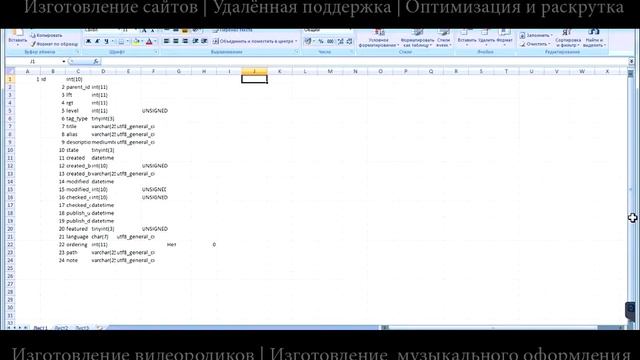Click the Select All corner button
Screen dimensions: 640x360
pyautogui.click(x=10, y=71)
